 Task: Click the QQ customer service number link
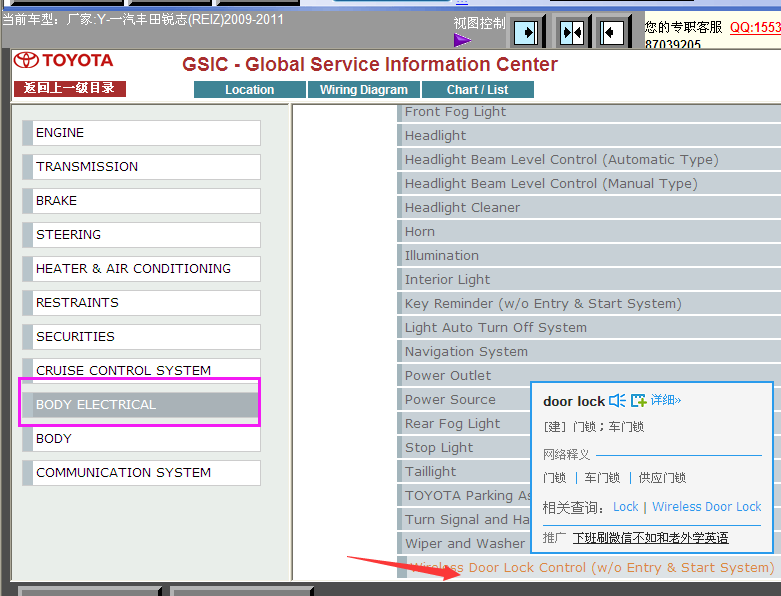point(755,27)
